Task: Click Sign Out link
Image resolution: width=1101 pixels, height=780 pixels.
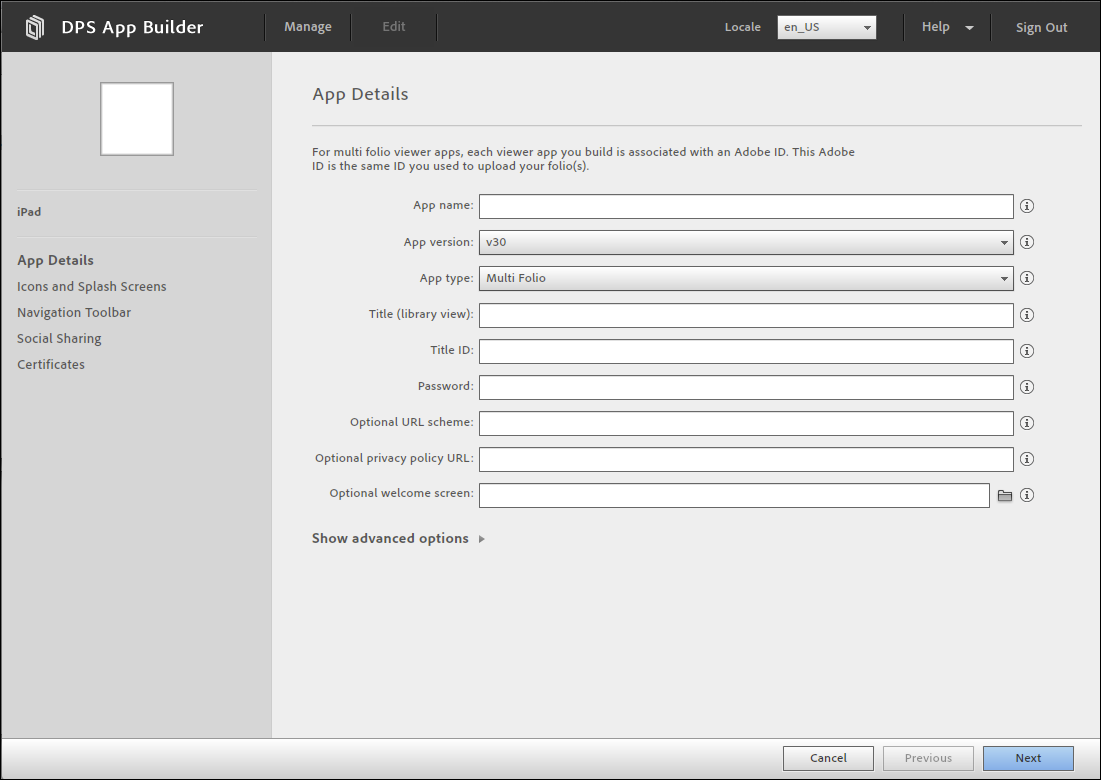Action: 1041,27
